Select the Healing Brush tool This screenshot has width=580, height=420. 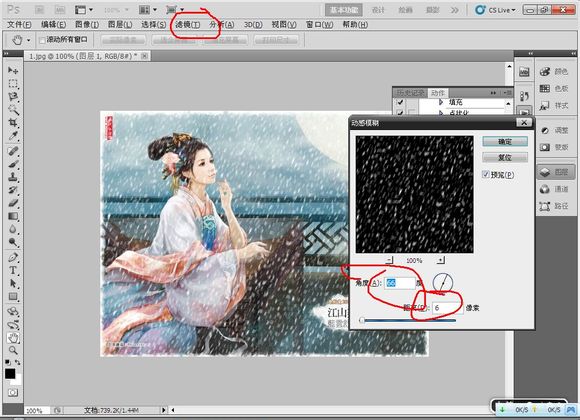13,151
